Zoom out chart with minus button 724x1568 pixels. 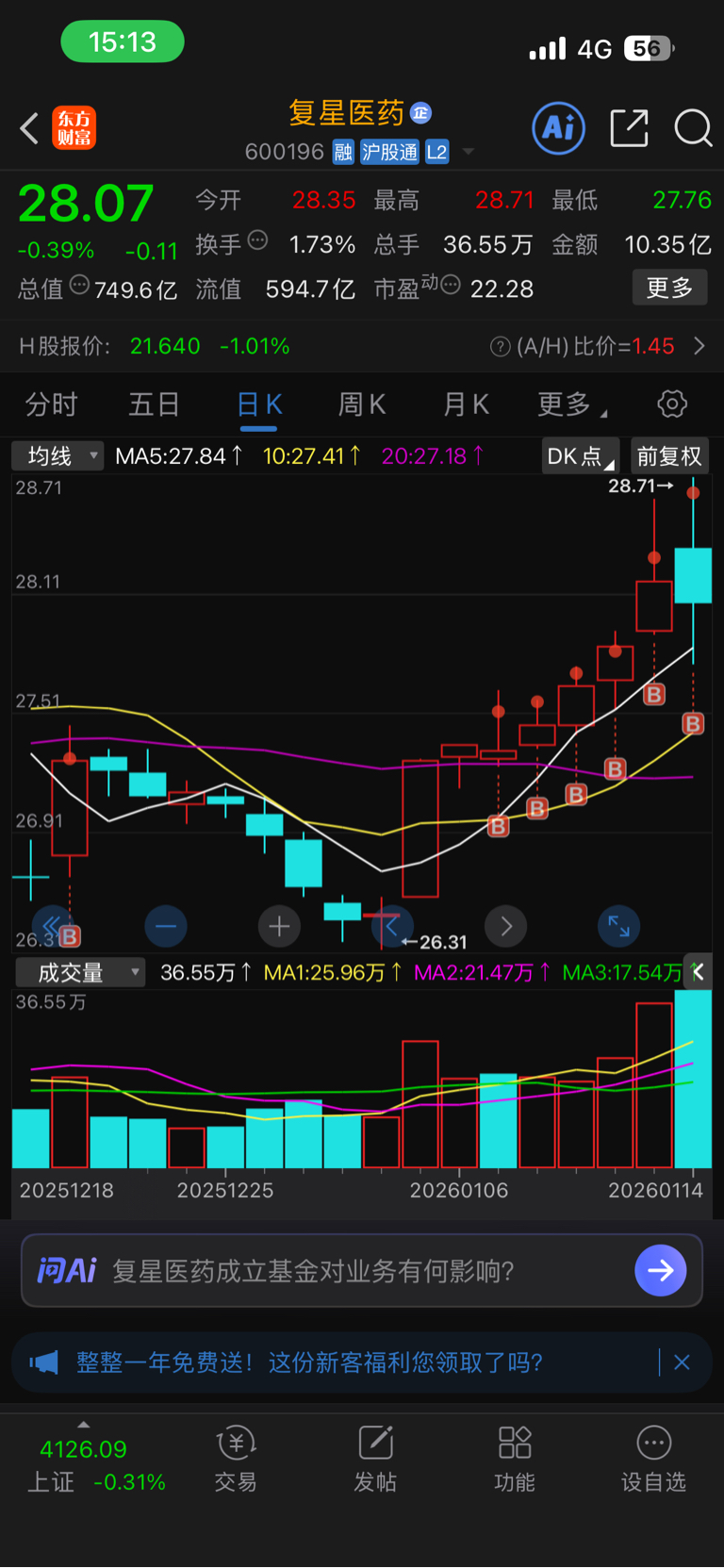[166, 927]
